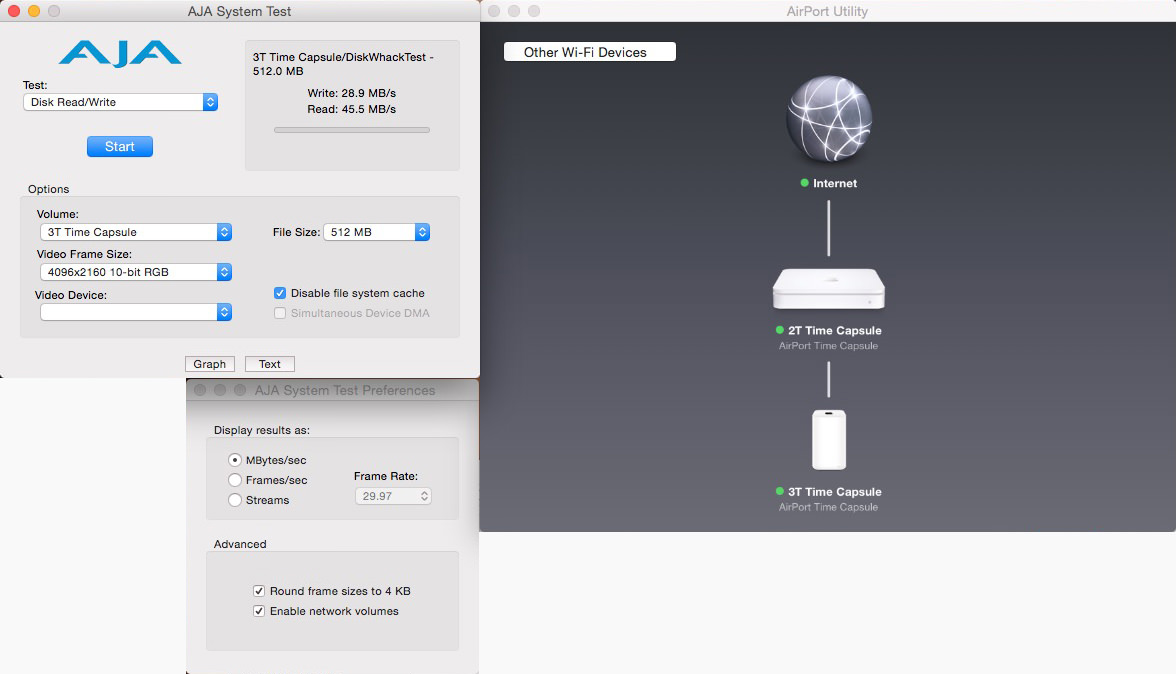Click Other Wi-Fi Devices button
This screenshot has width=1176, height=674.
pos(590,52)
